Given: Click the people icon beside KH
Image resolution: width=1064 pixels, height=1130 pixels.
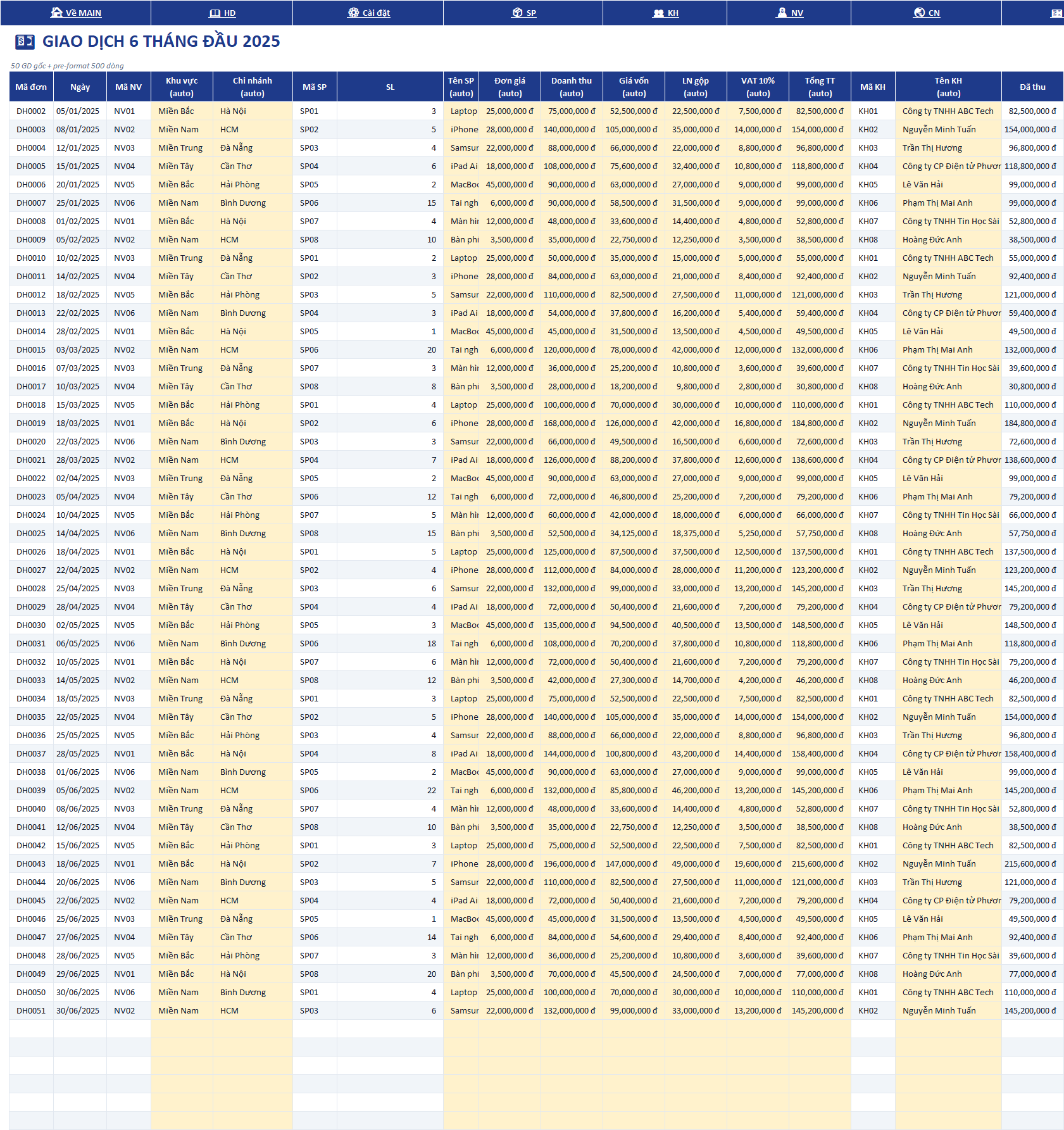Looking at the screenshot, I should pos(658,13).
